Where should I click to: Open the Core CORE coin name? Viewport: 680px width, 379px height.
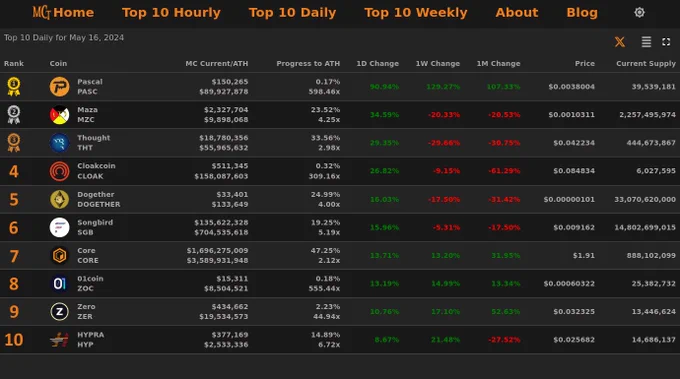click(x=88, y=255)
